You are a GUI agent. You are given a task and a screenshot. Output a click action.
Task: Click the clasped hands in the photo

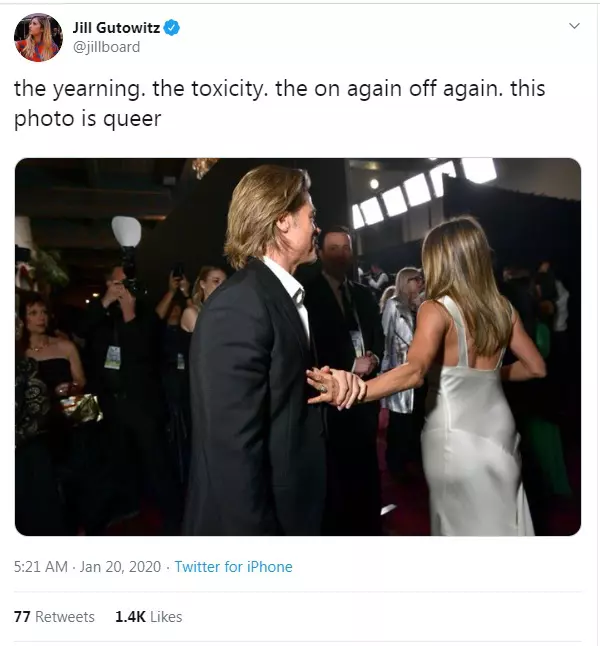click(333, 386)
